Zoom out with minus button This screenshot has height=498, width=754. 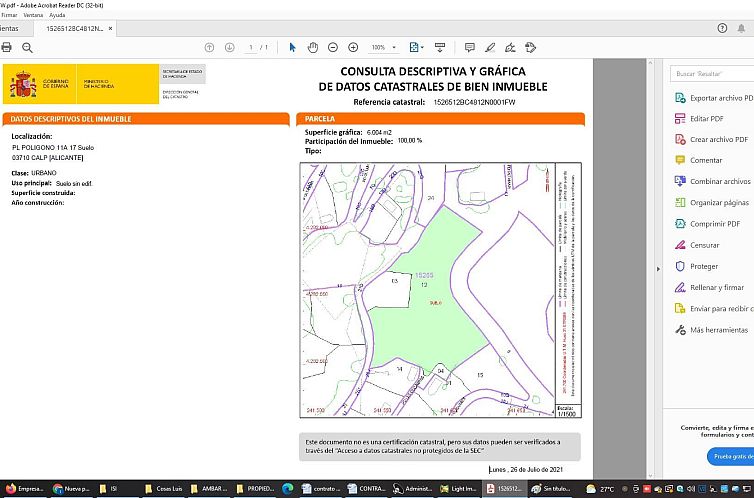coord(333,47)
